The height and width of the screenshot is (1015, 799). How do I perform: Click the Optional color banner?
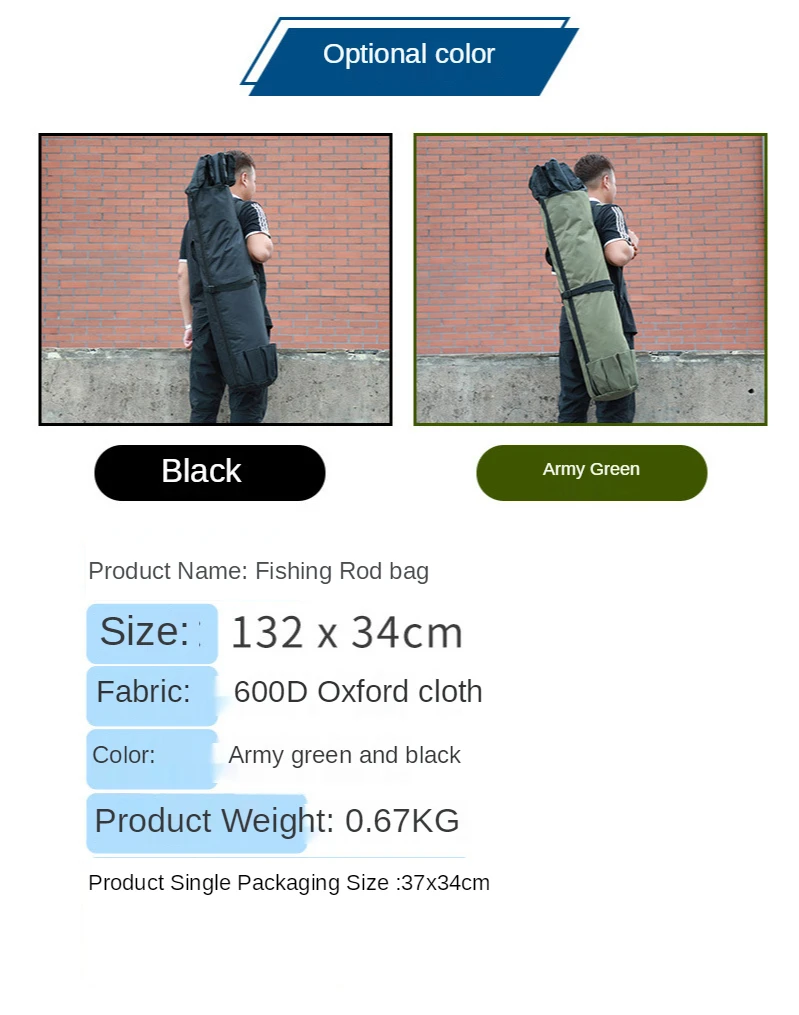(409, 56)
